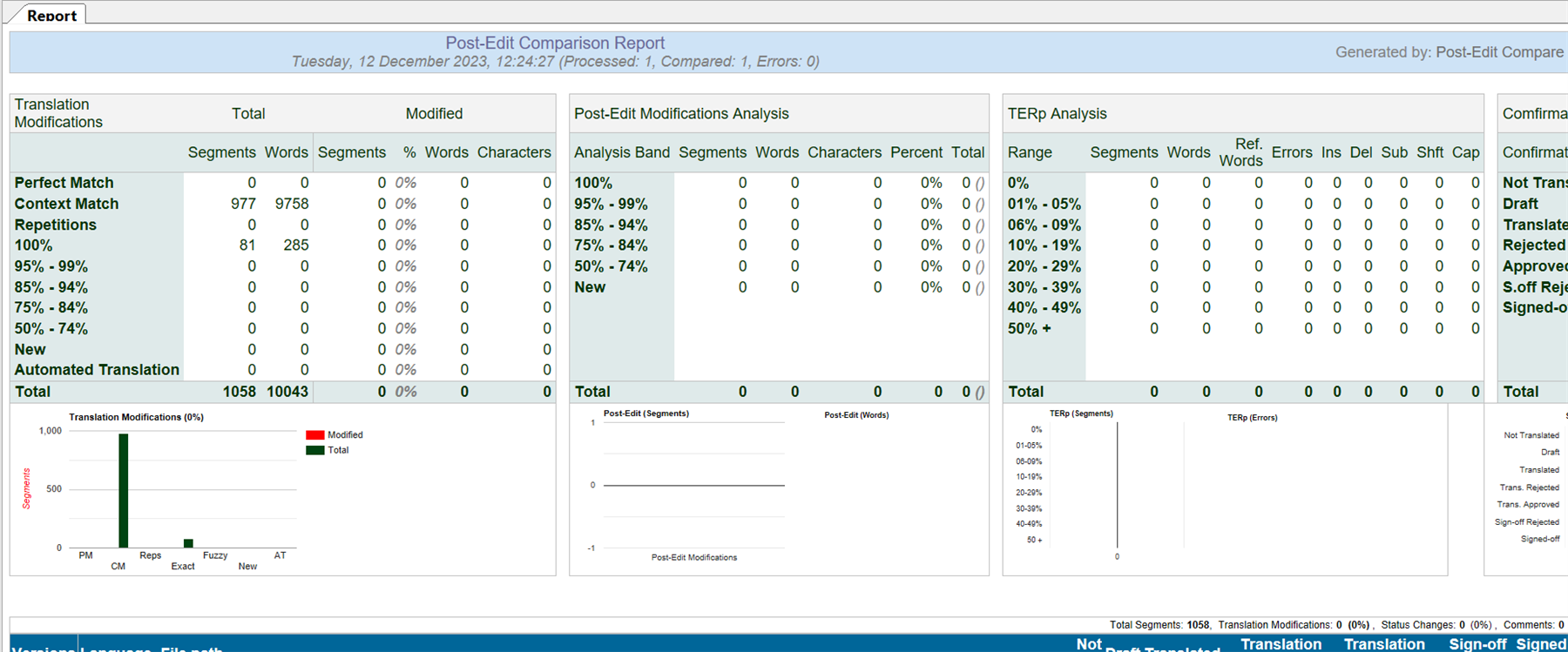This screenshot has height=652, width=1568.
Task: Click the Post-Edit Modifications axis label
Action: 693,557
